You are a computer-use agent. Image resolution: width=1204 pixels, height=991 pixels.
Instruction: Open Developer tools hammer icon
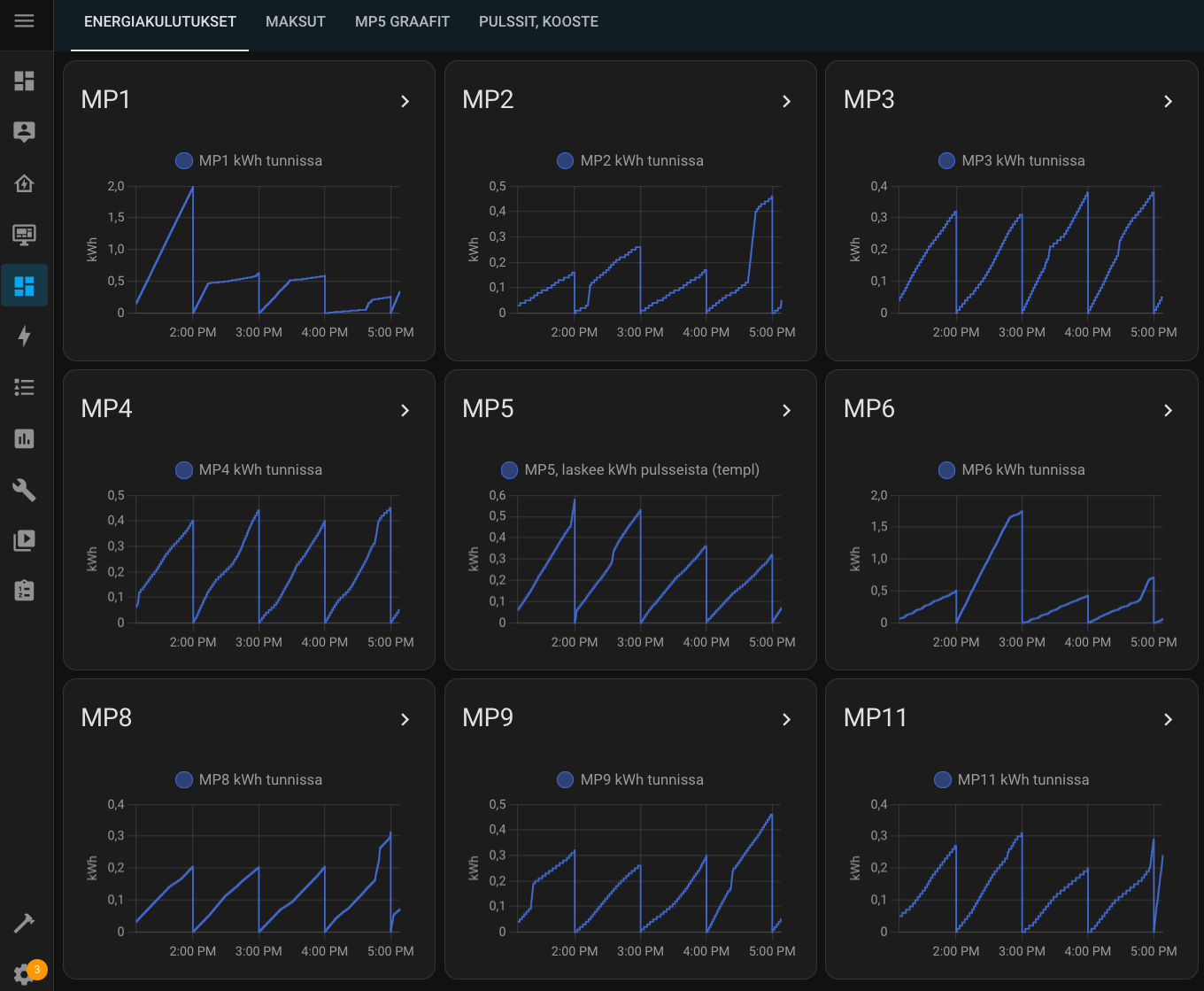click(x=25, y=923)
